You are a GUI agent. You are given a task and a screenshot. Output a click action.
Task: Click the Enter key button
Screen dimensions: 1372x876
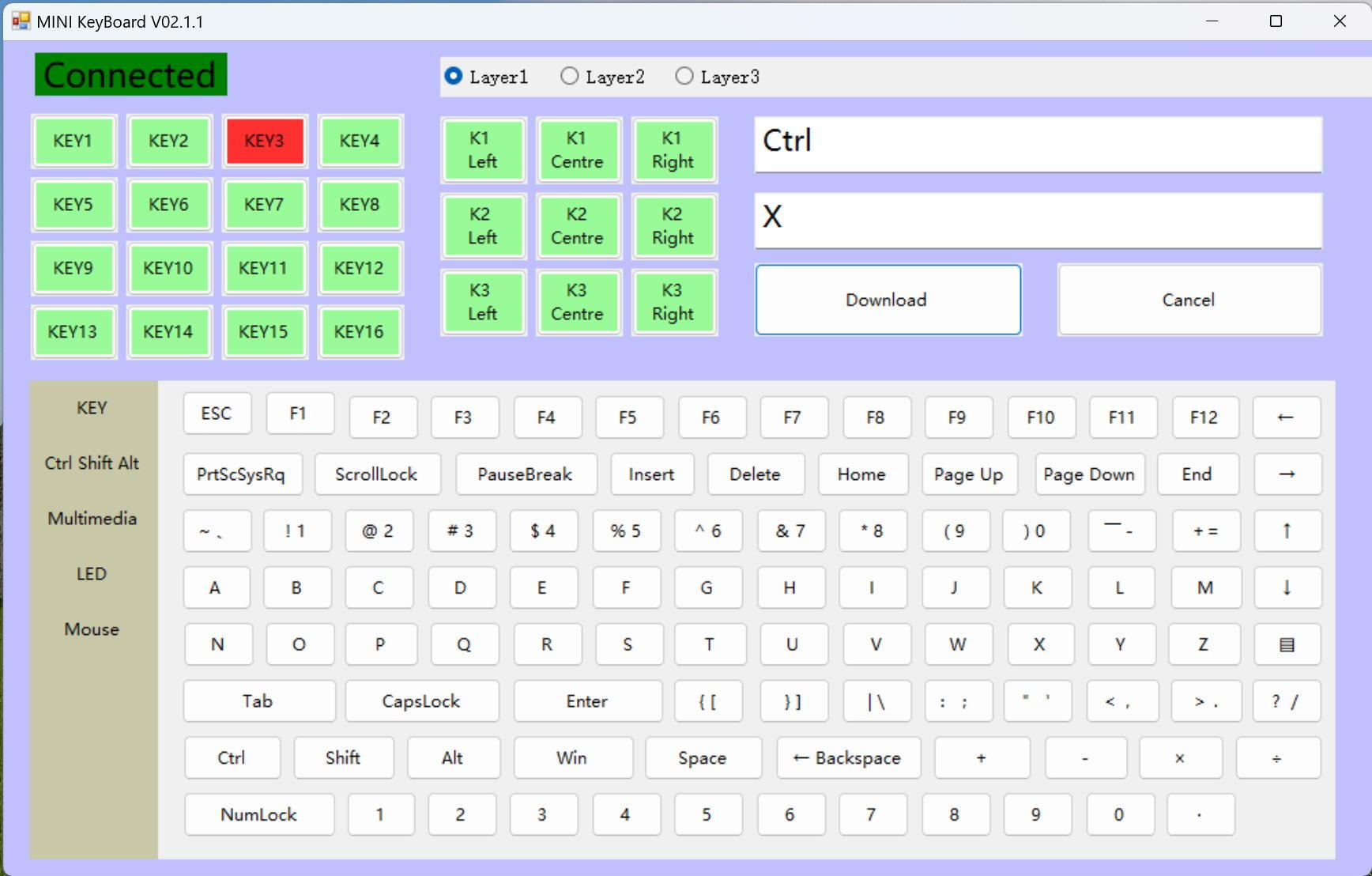(x=587, y=701)
